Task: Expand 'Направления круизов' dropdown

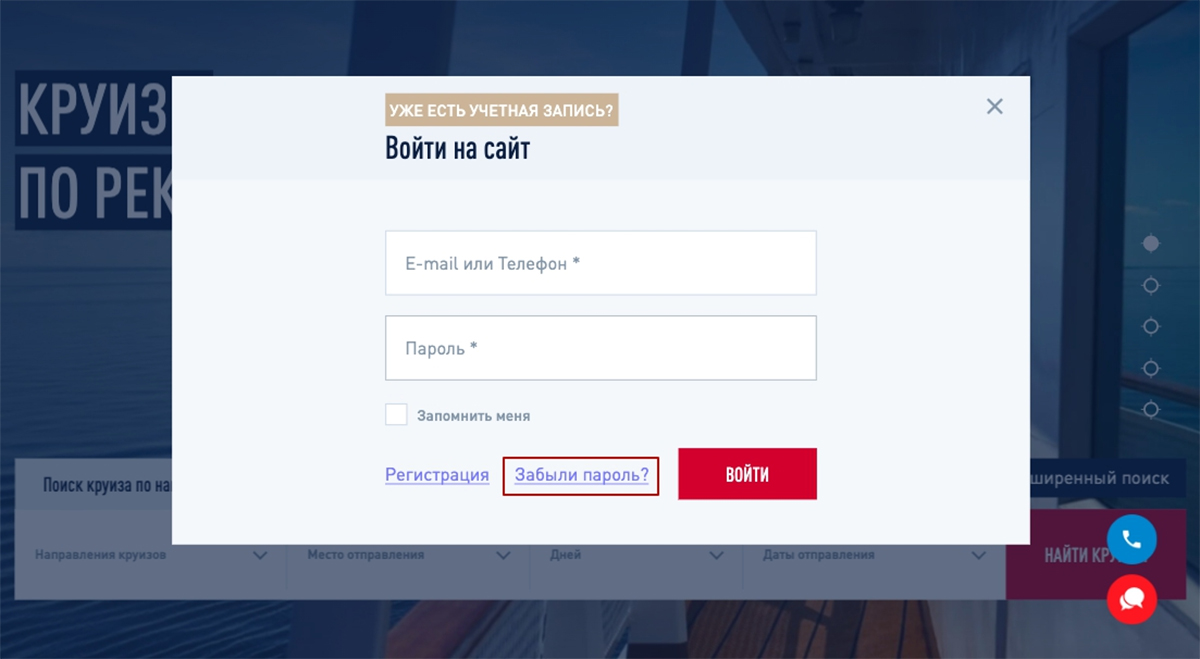Action: pyautogui.click(x=150, y=555)
